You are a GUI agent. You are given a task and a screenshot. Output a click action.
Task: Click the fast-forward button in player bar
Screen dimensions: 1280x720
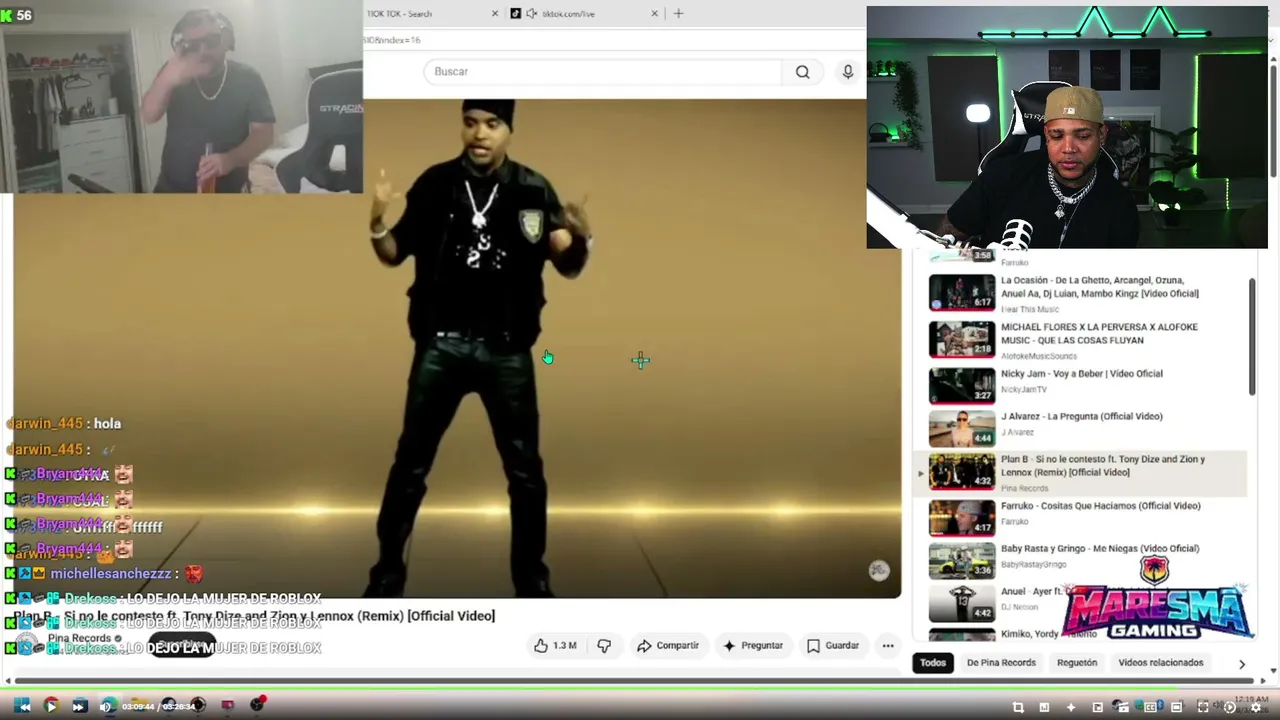(x=78, y=706)
